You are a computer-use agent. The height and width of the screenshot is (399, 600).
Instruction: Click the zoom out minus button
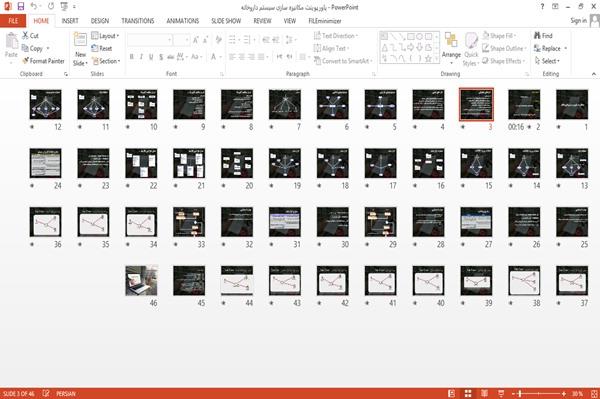tap(514, 393)
